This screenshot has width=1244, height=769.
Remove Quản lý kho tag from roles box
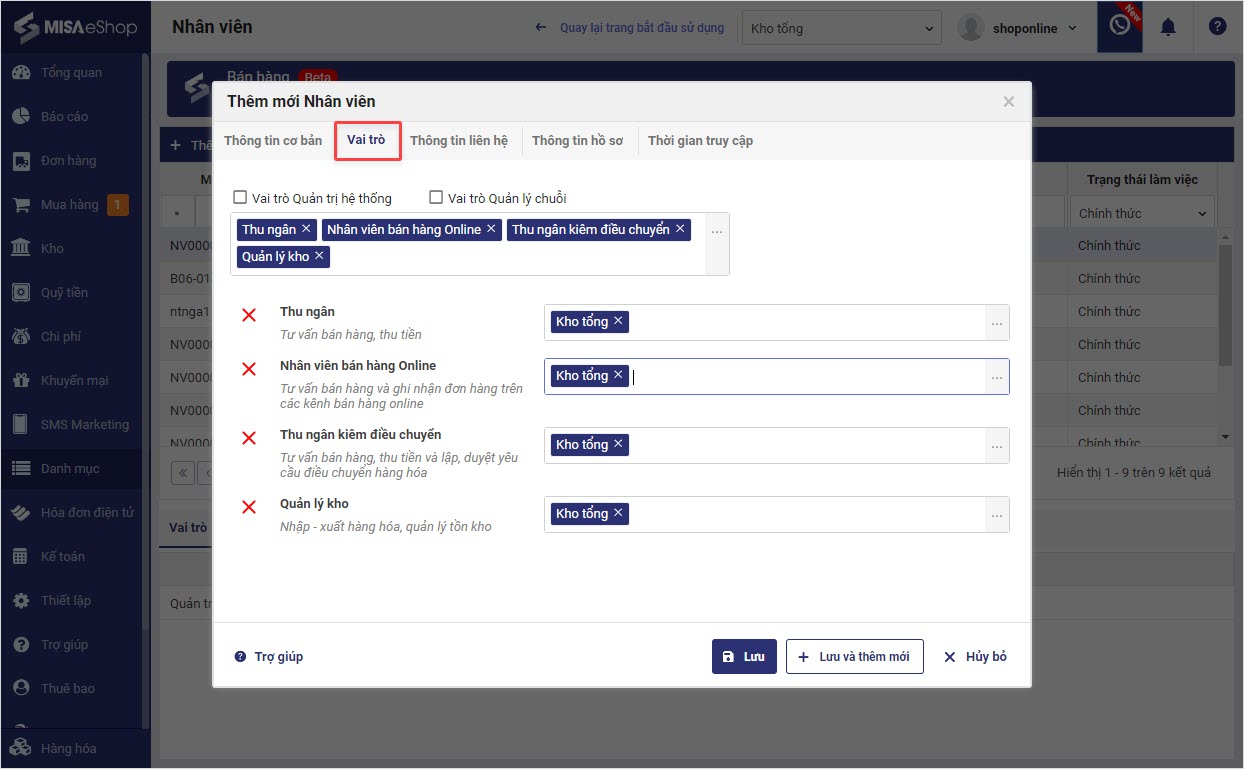[319, 256]
